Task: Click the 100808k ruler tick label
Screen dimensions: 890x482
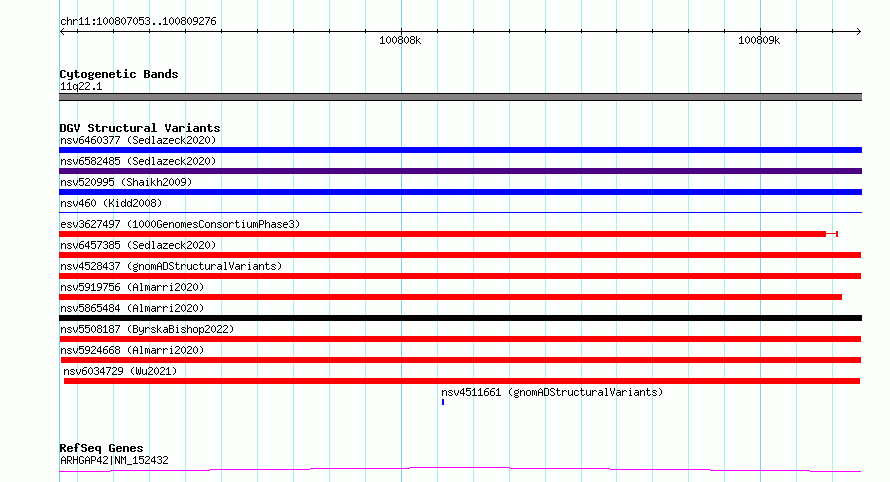Action: 400,40
